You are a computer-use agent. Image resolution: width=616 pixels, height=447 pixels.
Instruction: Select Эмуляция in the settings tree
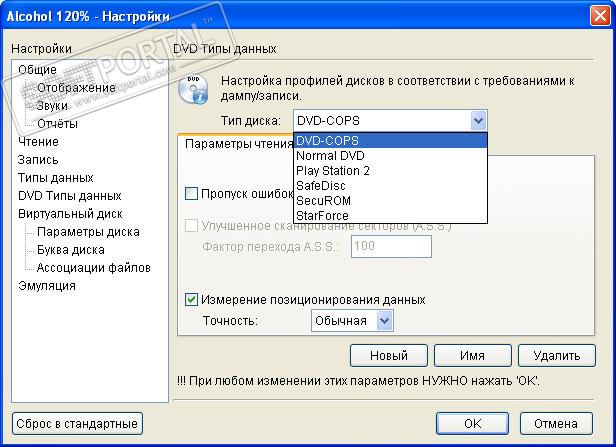47,286
